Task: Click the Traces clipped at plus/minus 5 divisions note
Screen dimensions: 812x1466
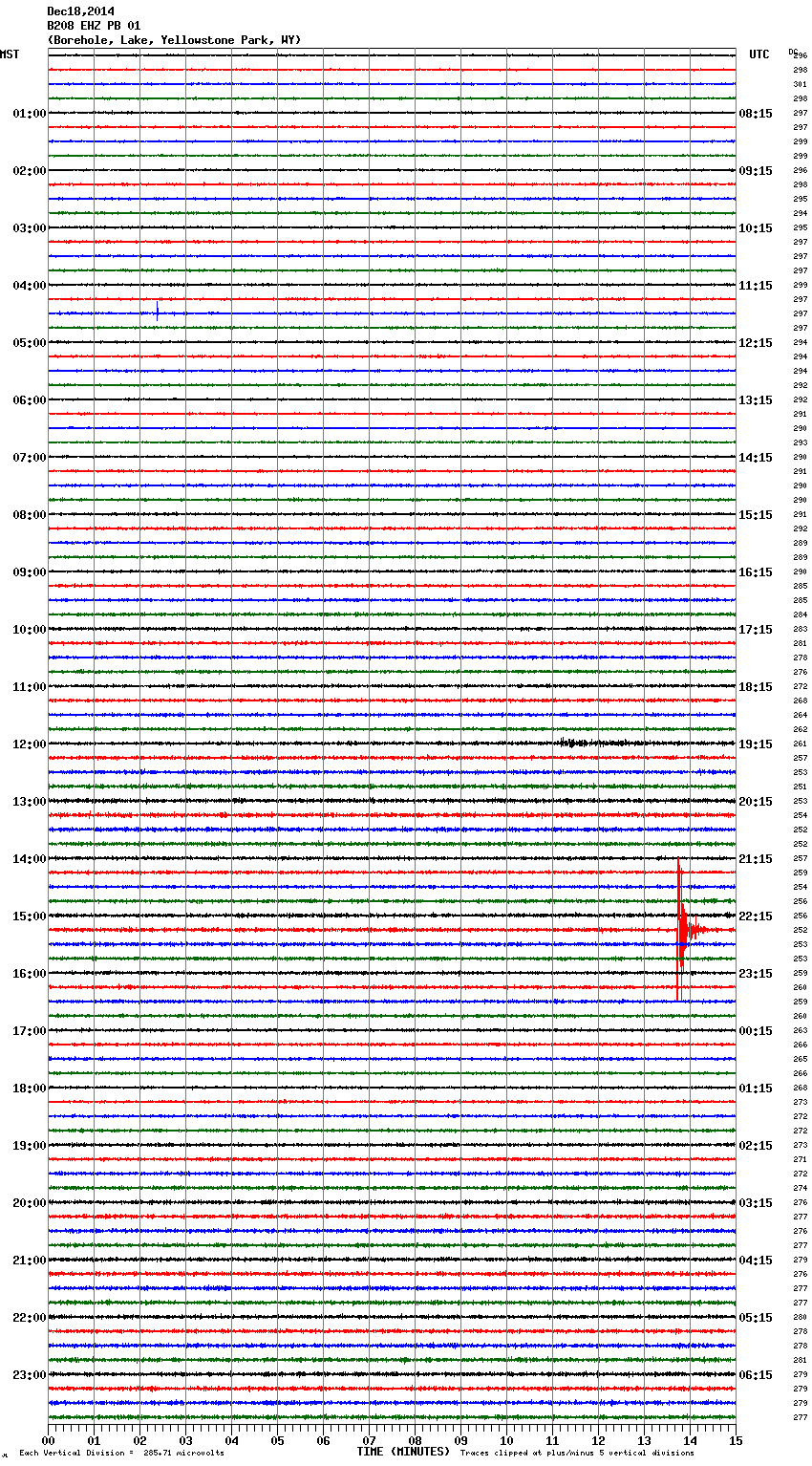Action: click(x=577, y=1453)
